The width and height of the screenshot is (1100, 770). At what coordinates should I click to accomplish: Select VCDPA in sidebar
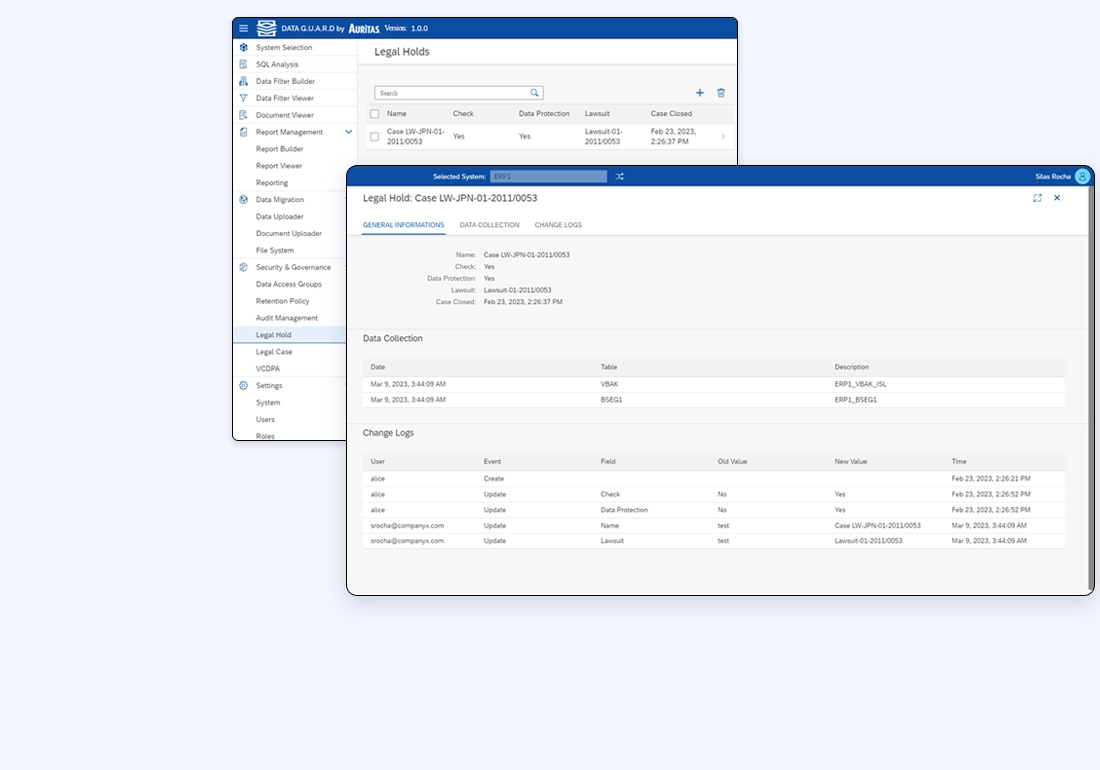pyautogui.click(x=268, y=369)
